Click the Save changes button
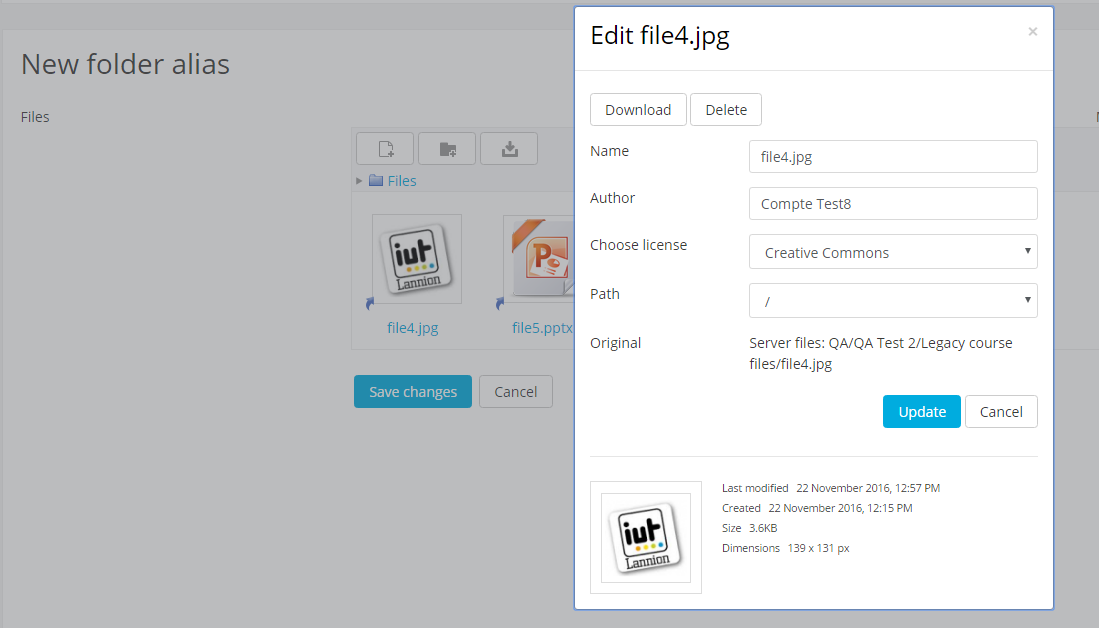This screenshot has width=1099, height=628. click(413, 392)
